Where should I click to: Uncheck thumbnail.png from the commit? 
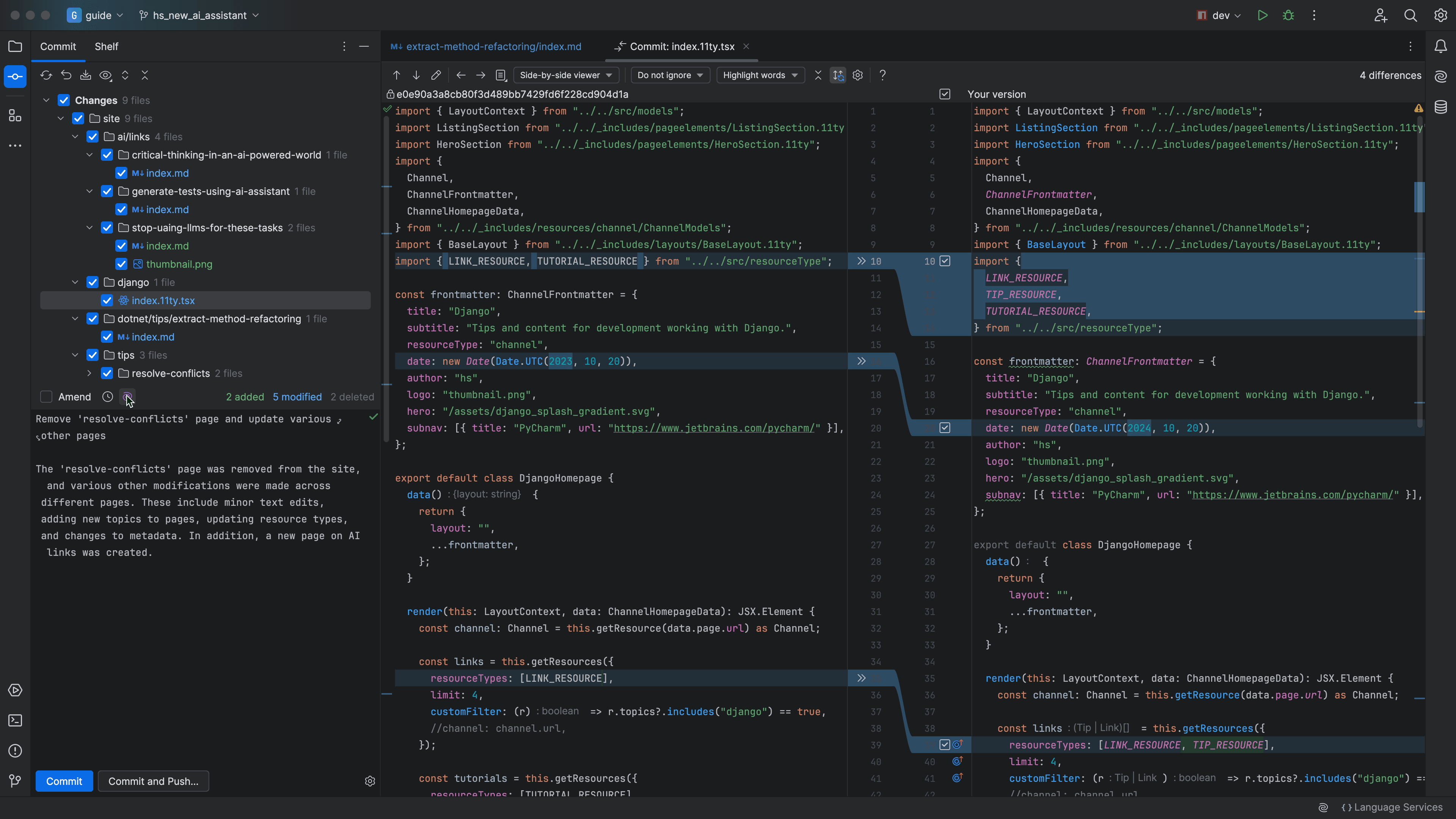[121, 264]
